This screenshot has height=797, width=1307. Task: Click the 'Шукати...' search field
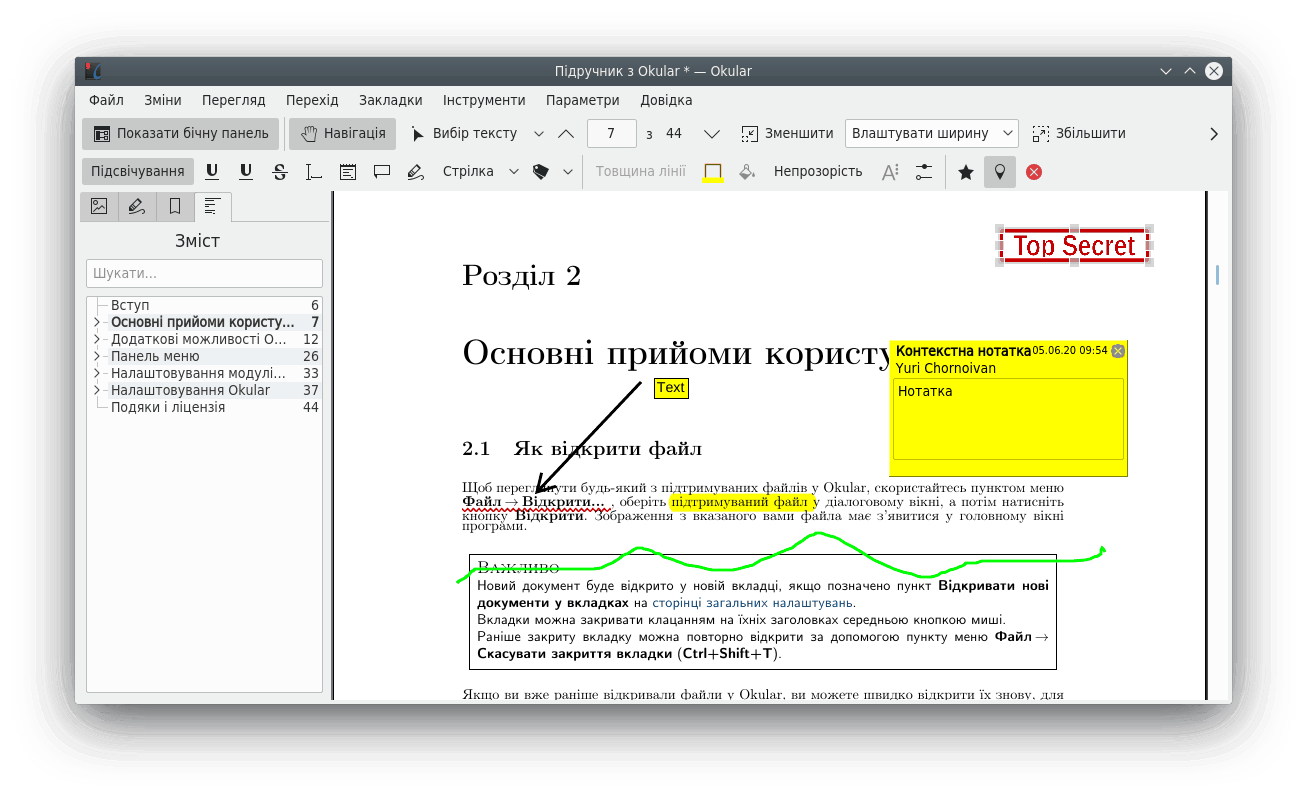click(204, 273)
